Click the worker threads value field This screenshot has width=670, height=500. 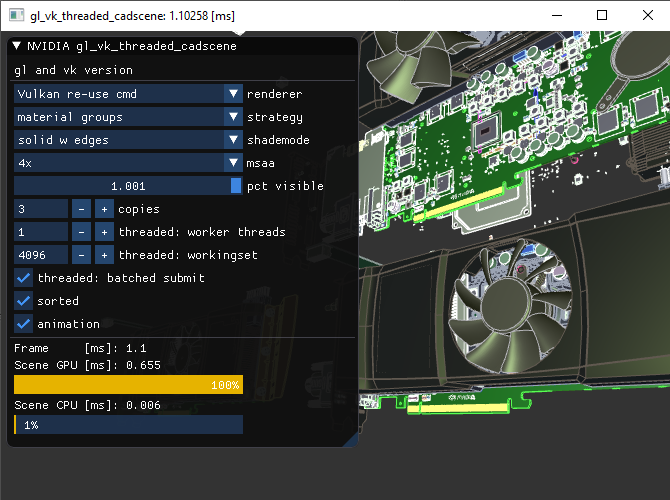click(41, 232)
